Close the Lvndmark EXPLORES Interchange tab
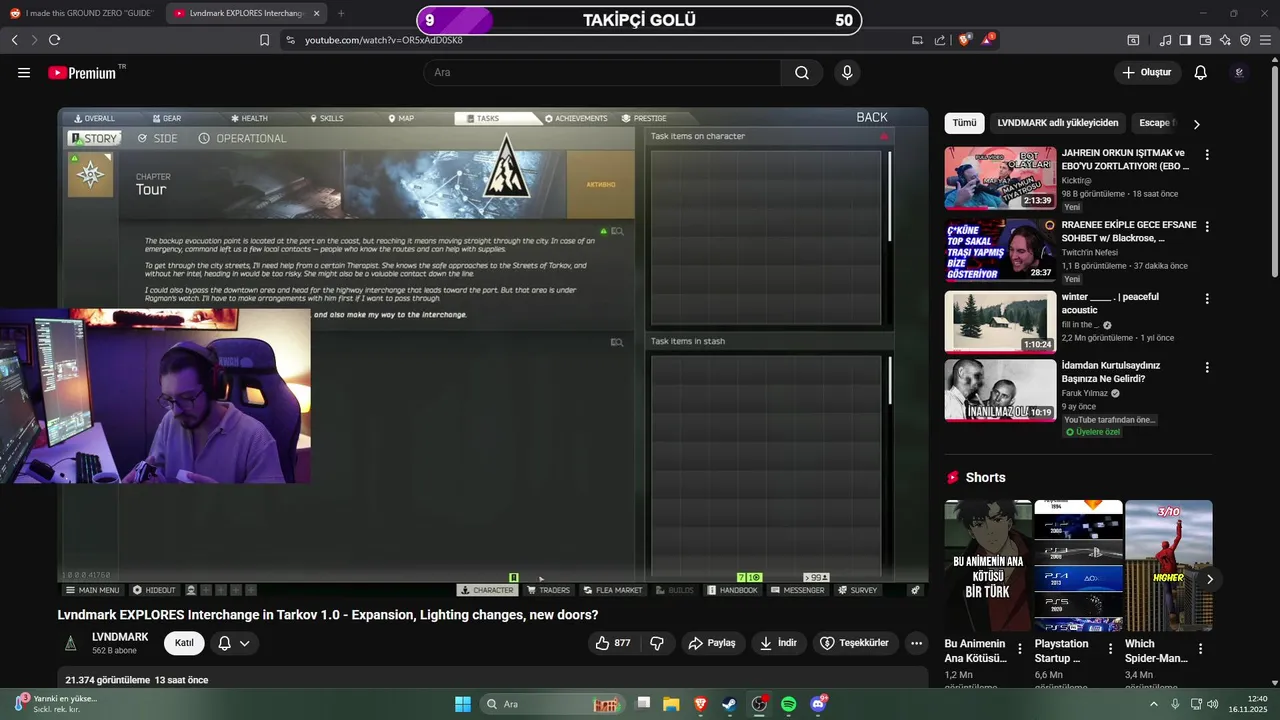 point(317,14)
